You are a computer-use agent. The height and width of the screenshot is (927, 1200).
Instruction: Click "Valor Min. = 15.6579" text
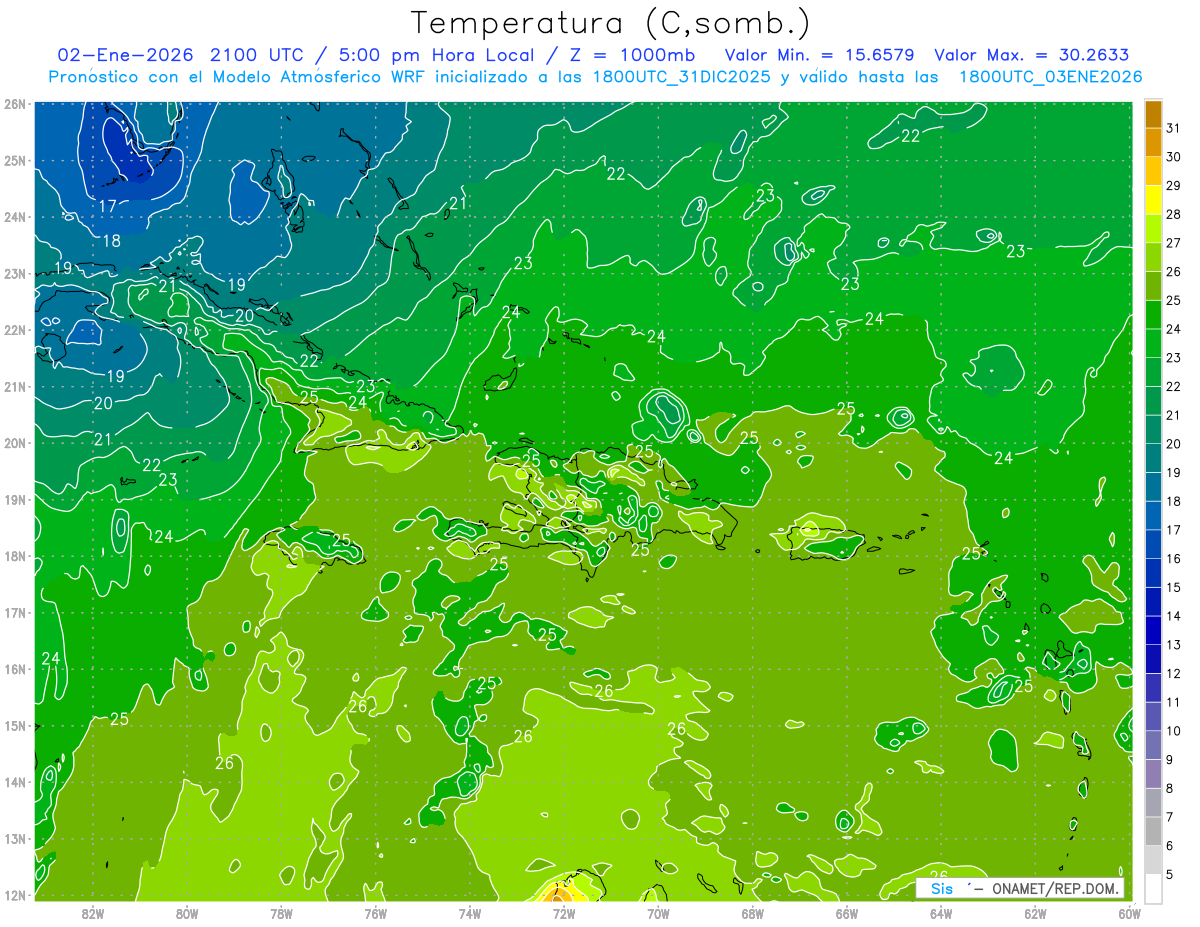tap(820, 54)
